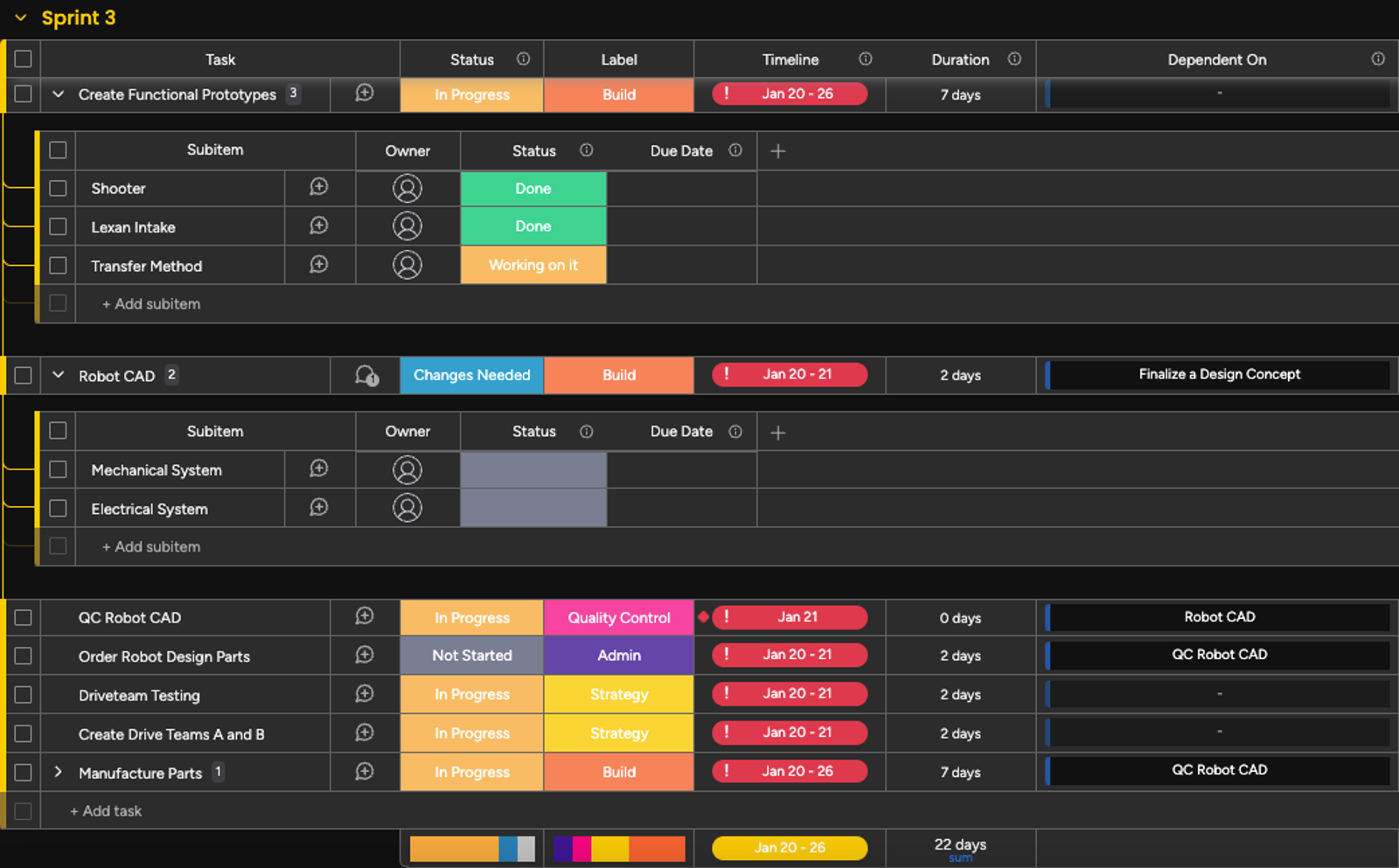1399x868 pixels.
Task: Tick the select-all checkbox in Task header
Action: [x=24, y=59]
